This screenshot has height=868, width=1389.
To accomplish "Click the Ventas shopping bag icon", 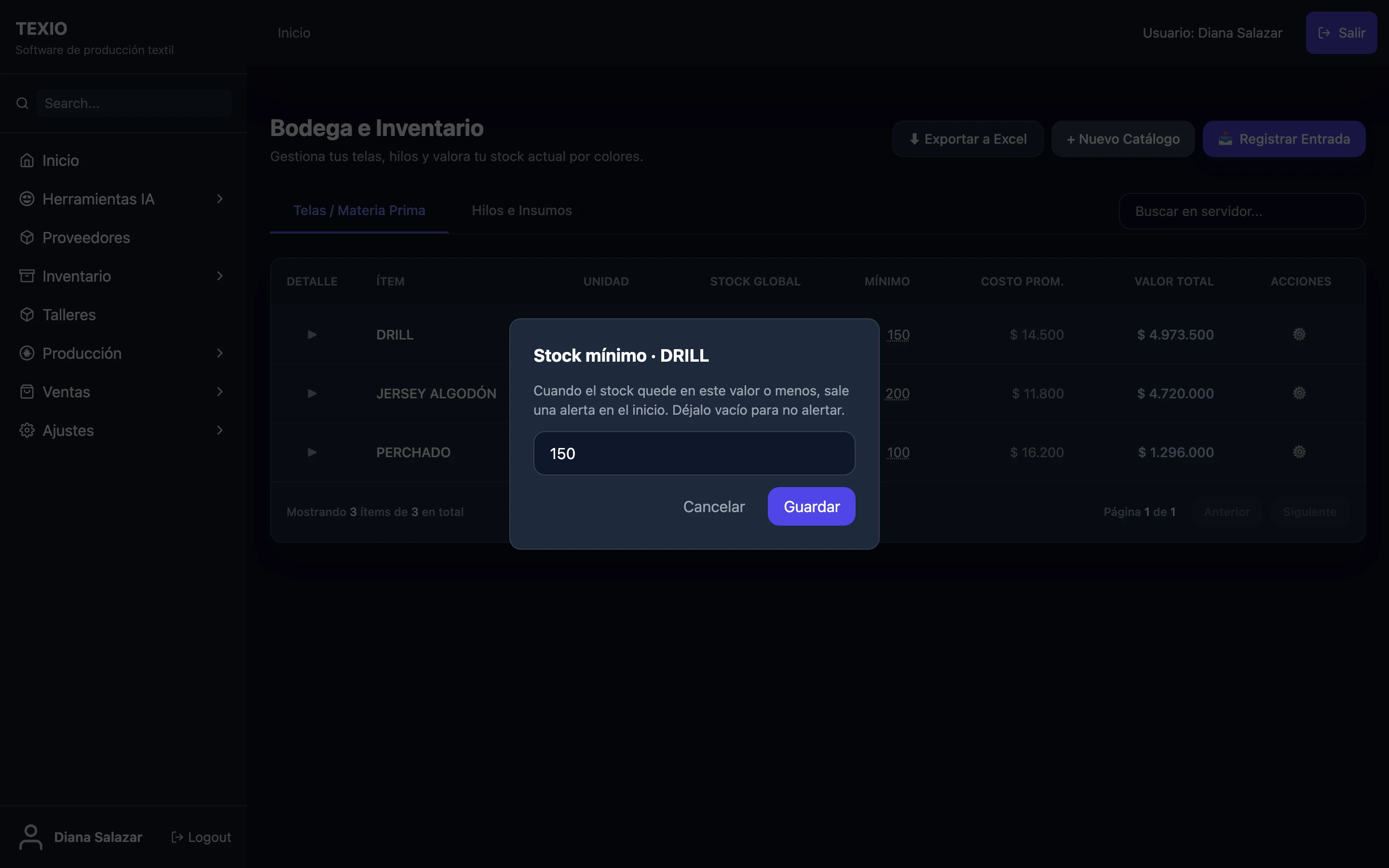I will (27, 392).
